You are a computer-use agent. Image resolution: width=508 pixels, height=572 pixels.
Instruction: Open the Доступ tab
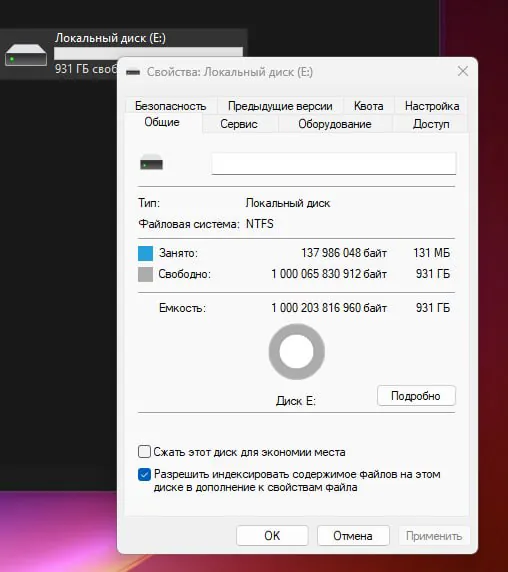tap(431, 124)
